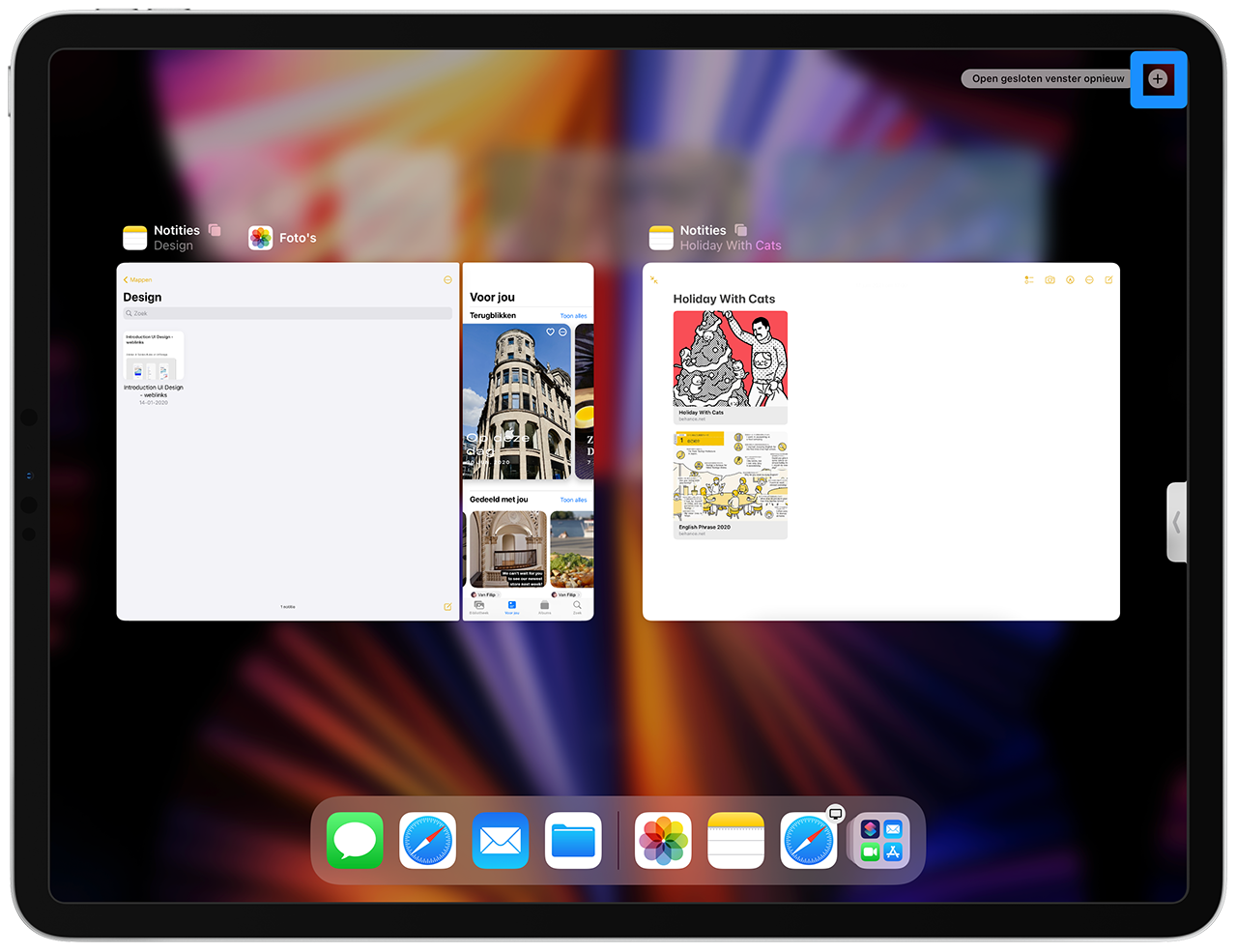Tap the camera icon in Holiday With Cats note
The height and width of the screenshot is (952, 1237).
coord(1050,280)
